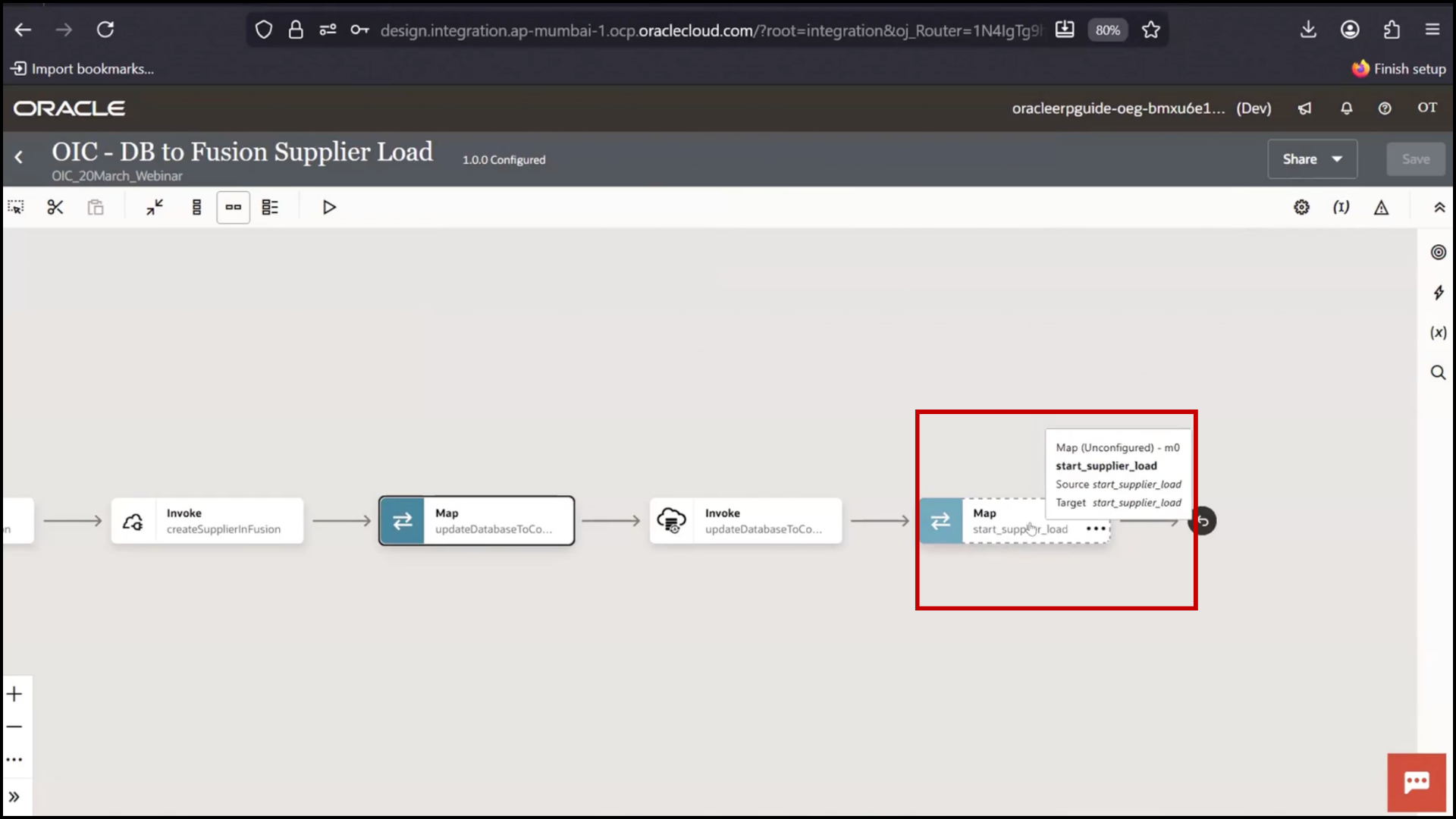Click the 1.0.0 Configured status text
Viewport: 1456px width, 819px height.
point(504,160)
